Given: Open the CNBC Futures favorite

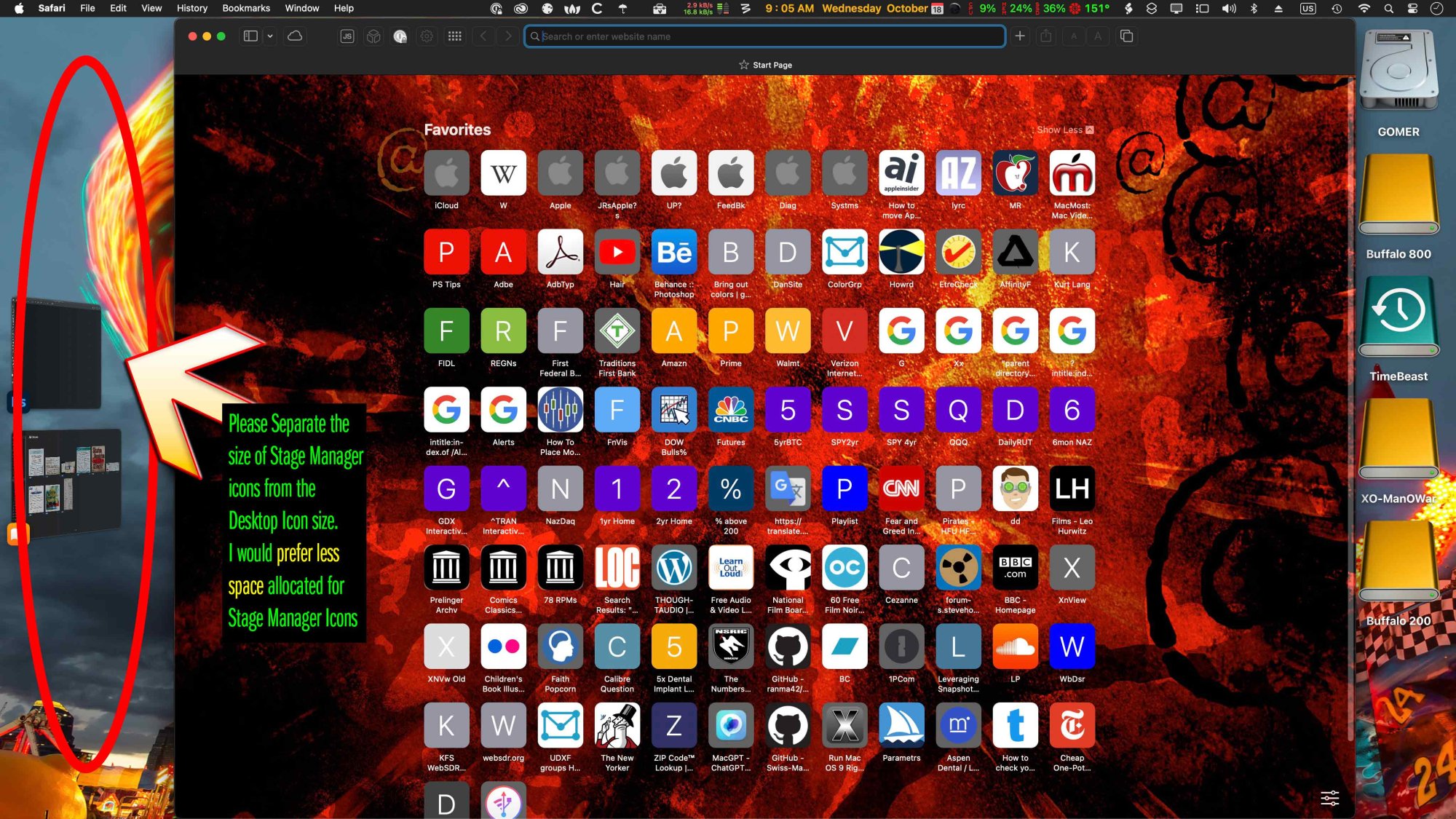Looking at the screenshot, I should tap(730, 411).
